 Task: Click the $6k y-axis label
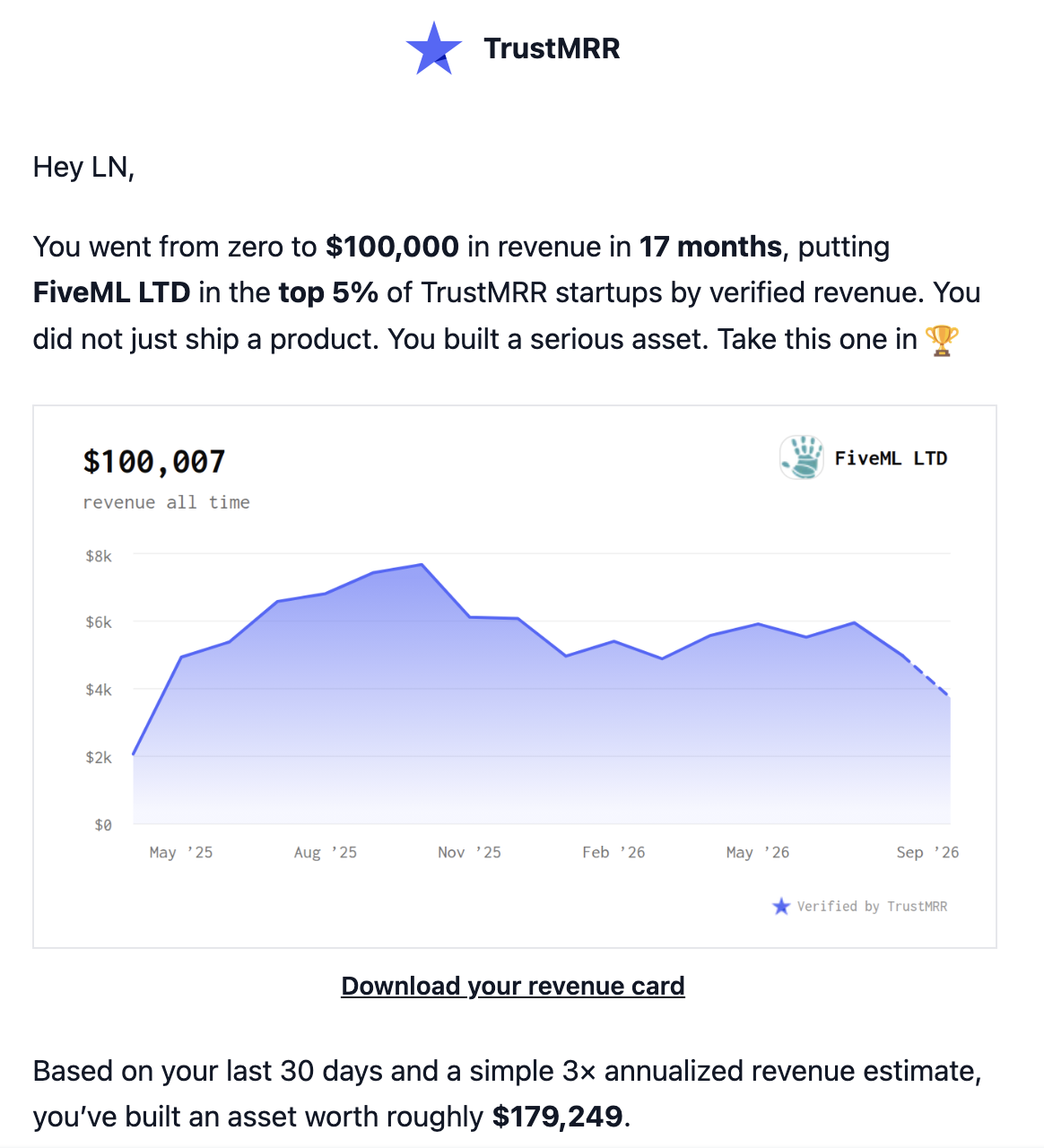99,622
